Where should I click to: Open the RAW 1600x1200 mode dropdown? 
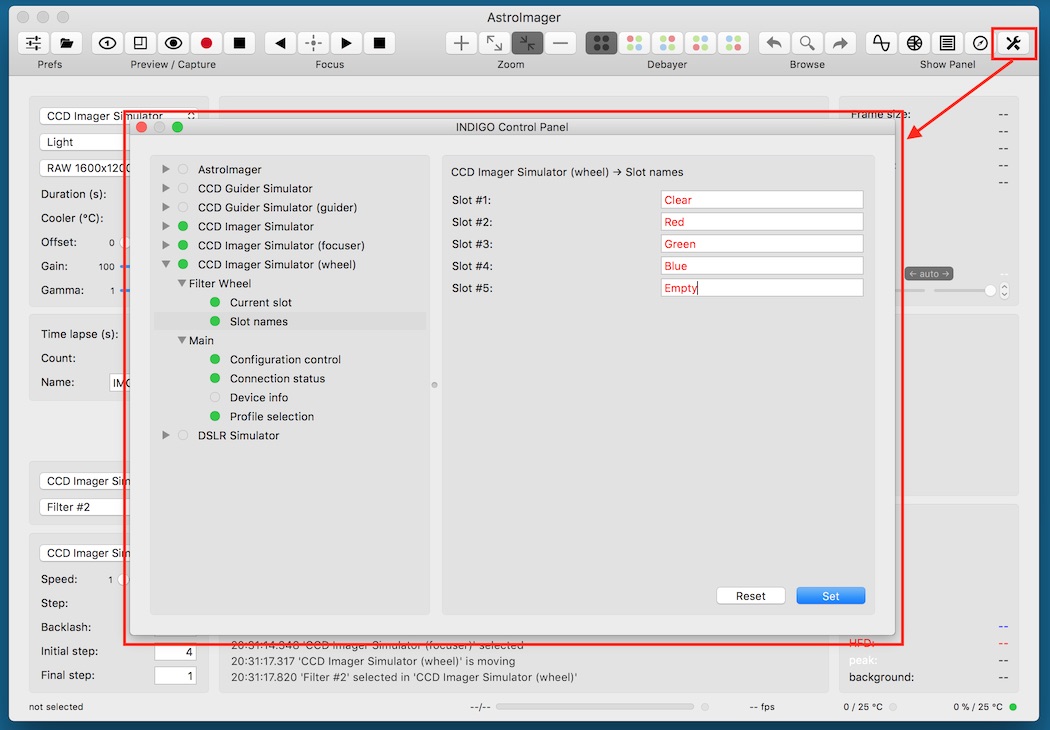tap(84, 168)
